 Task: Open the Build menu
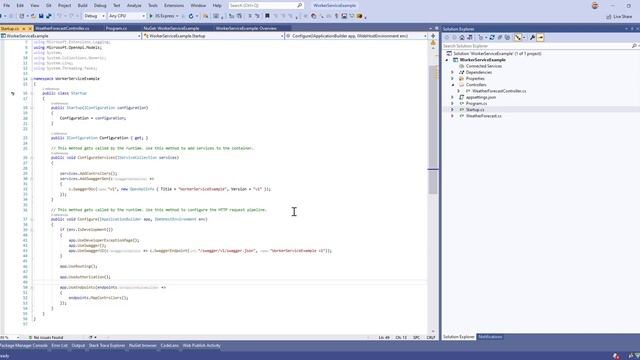[82, 5]
